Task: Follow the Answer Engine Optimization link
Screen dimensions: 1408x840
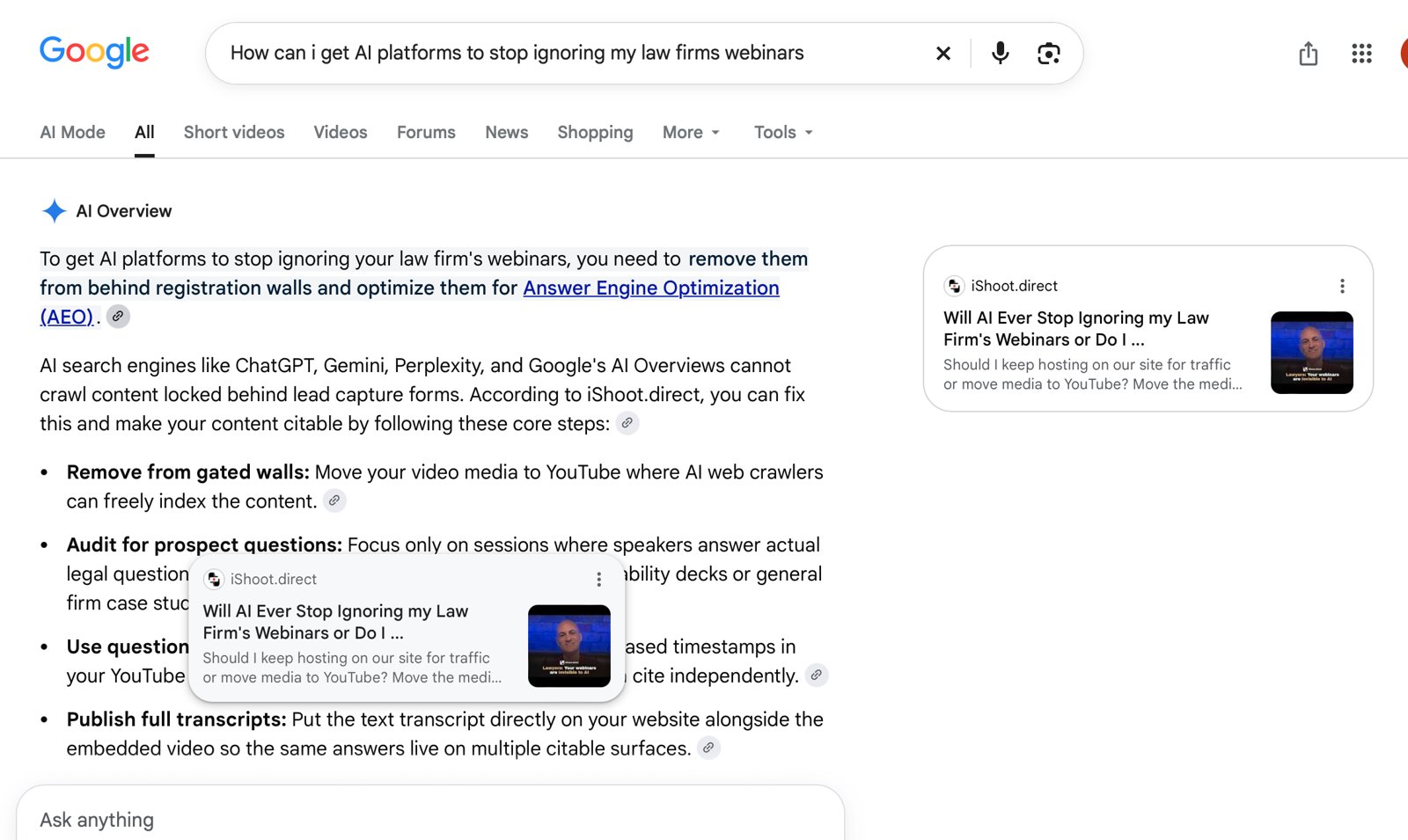Action: tap(651, 288)
